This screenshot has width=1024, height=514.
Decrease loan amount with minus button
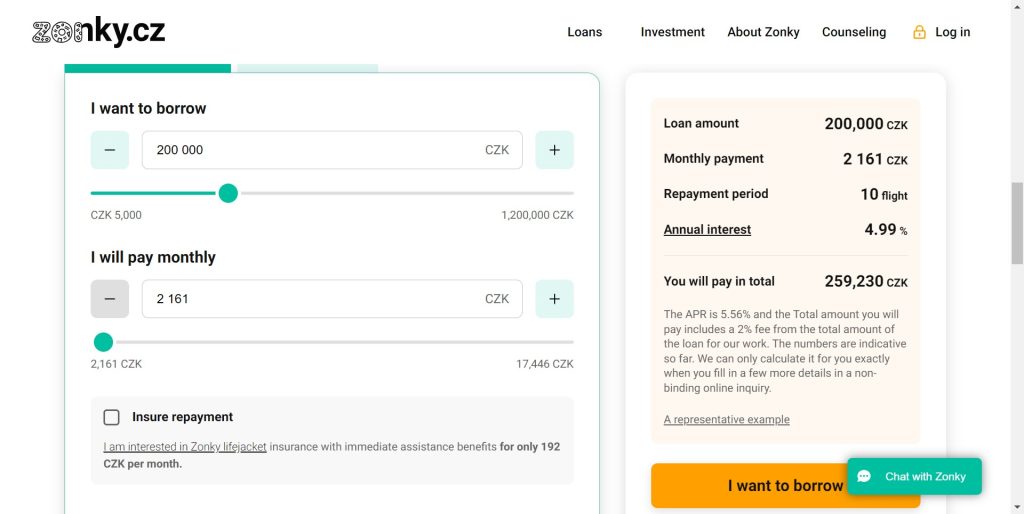(110, 150)
